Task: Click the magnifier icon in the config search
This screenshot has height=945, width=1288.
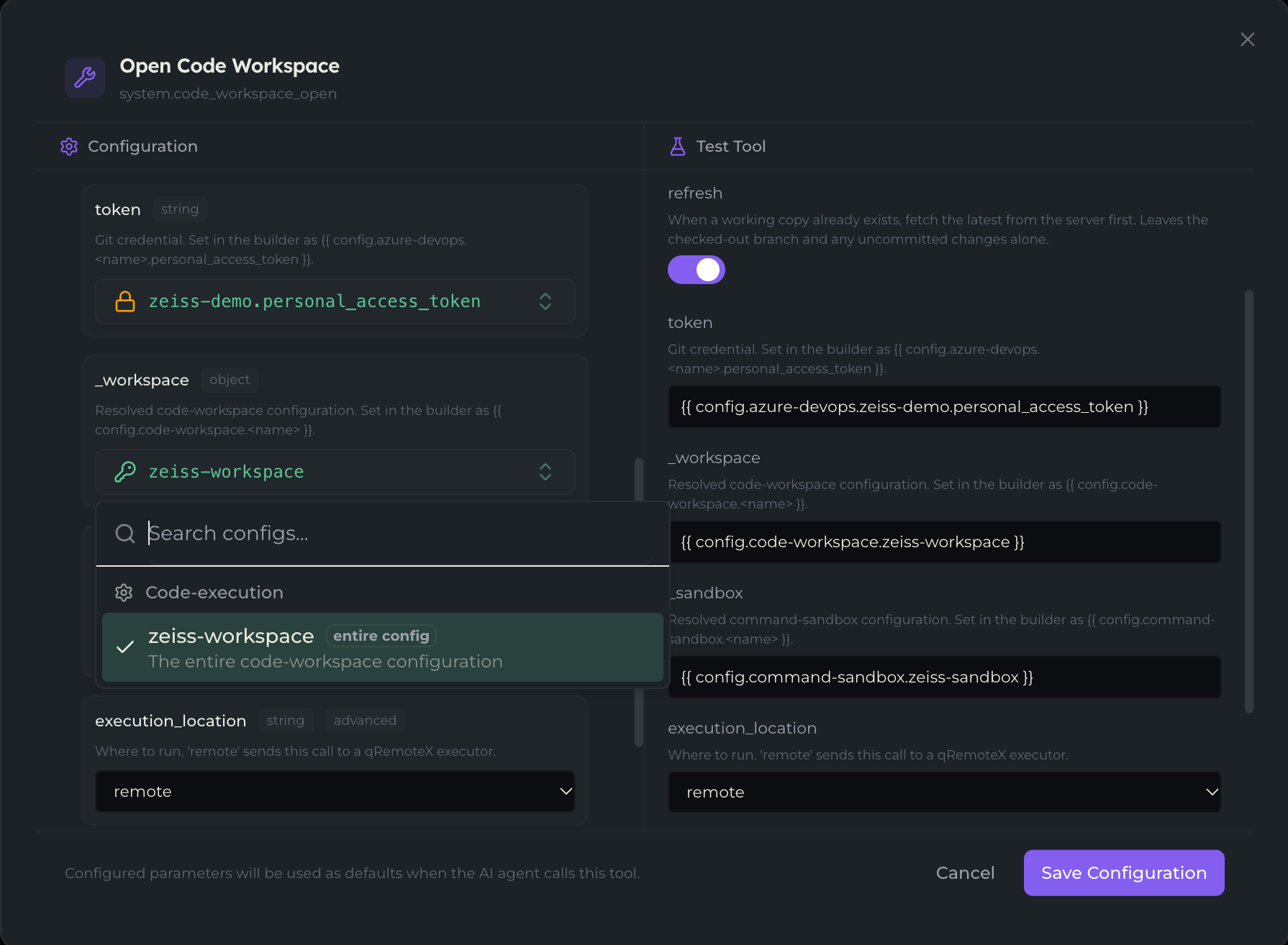Action: point(125,534)
